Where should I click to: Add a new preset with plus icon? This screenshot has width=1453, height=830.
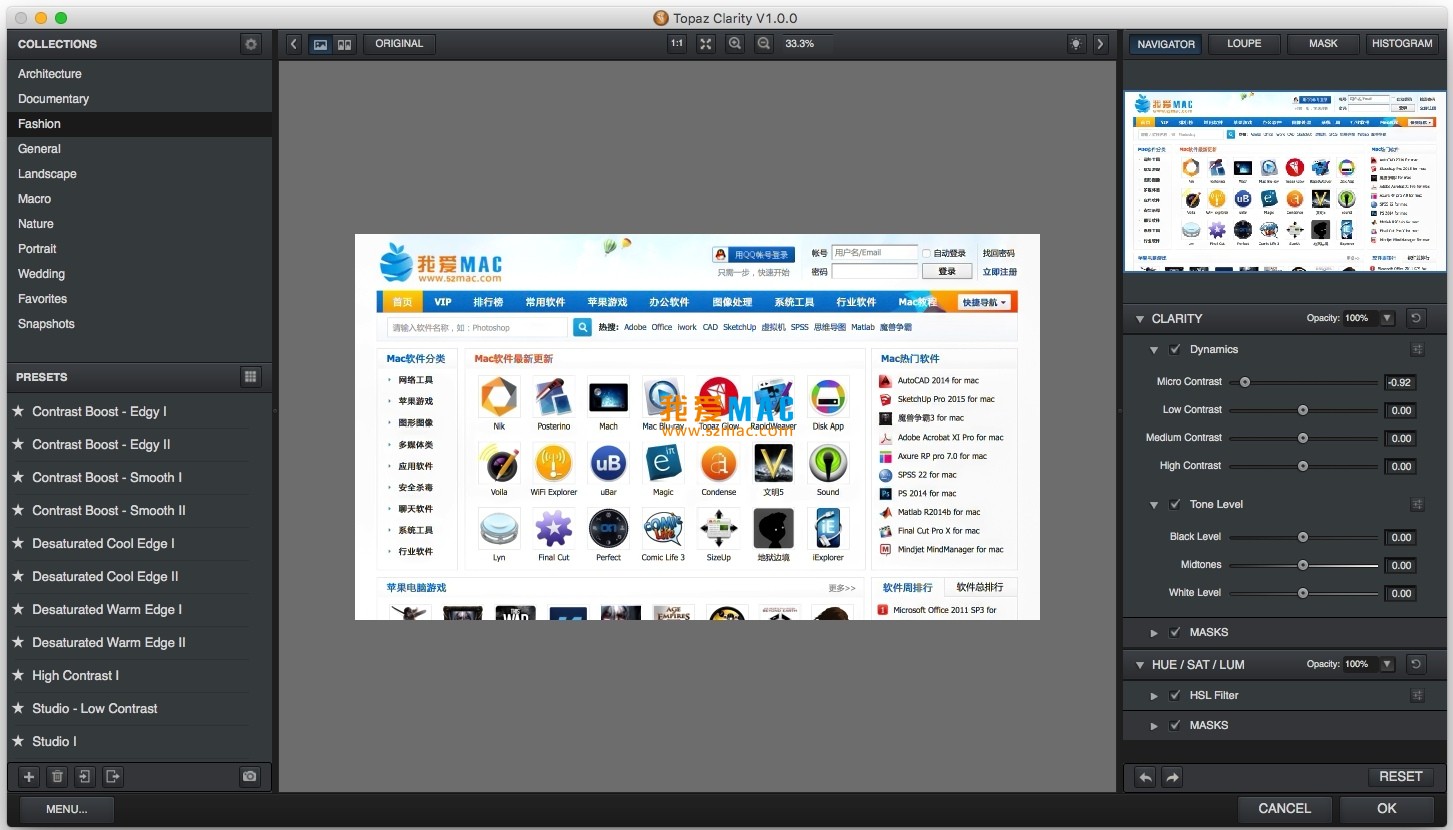29,777
